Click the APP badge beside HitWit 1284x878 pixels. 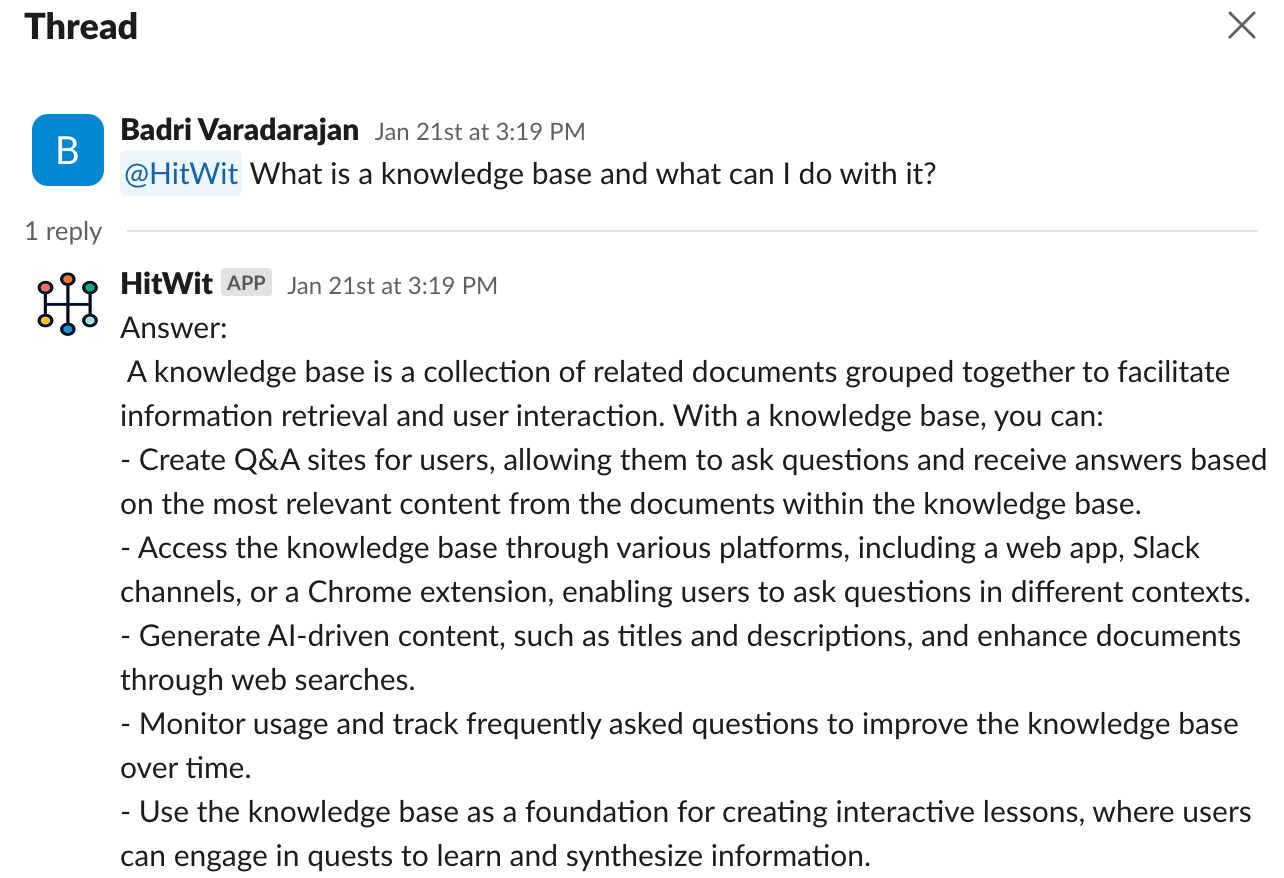[x=246, y=284]
